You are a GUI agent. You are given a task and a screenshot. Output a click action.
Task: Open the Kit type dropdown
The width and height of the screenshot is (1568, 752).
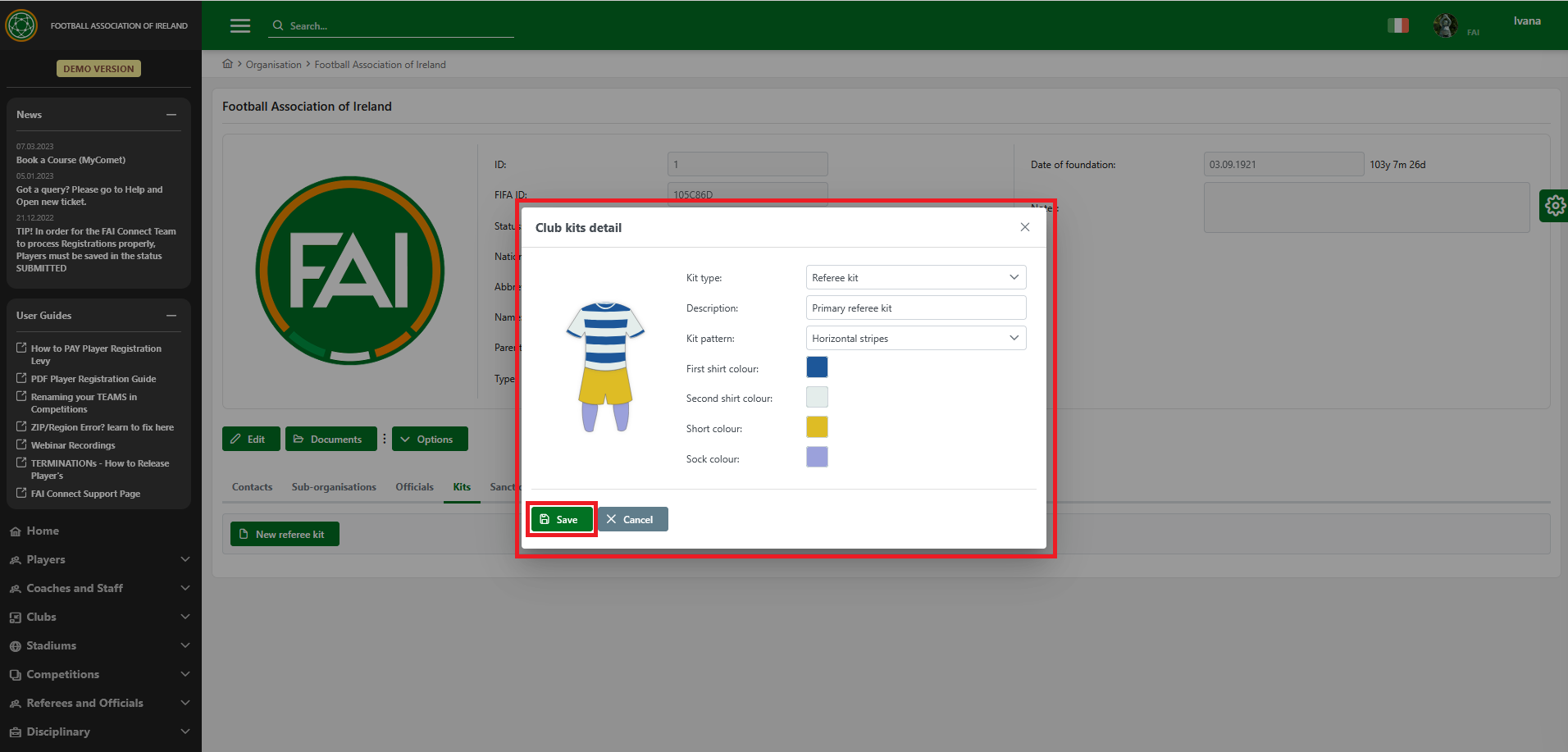coord(915,278)
